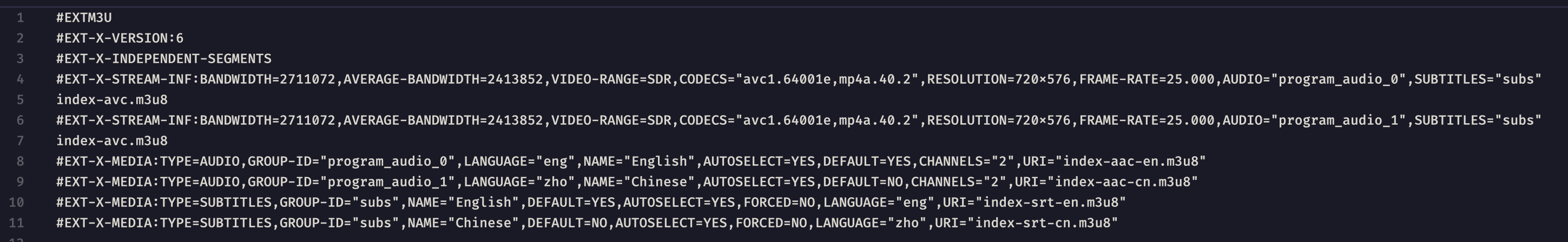The image size is (1568, 242).
Task: Click "index-aac-en.m3u8" URI on line 8
Action: coord(1131,161)
